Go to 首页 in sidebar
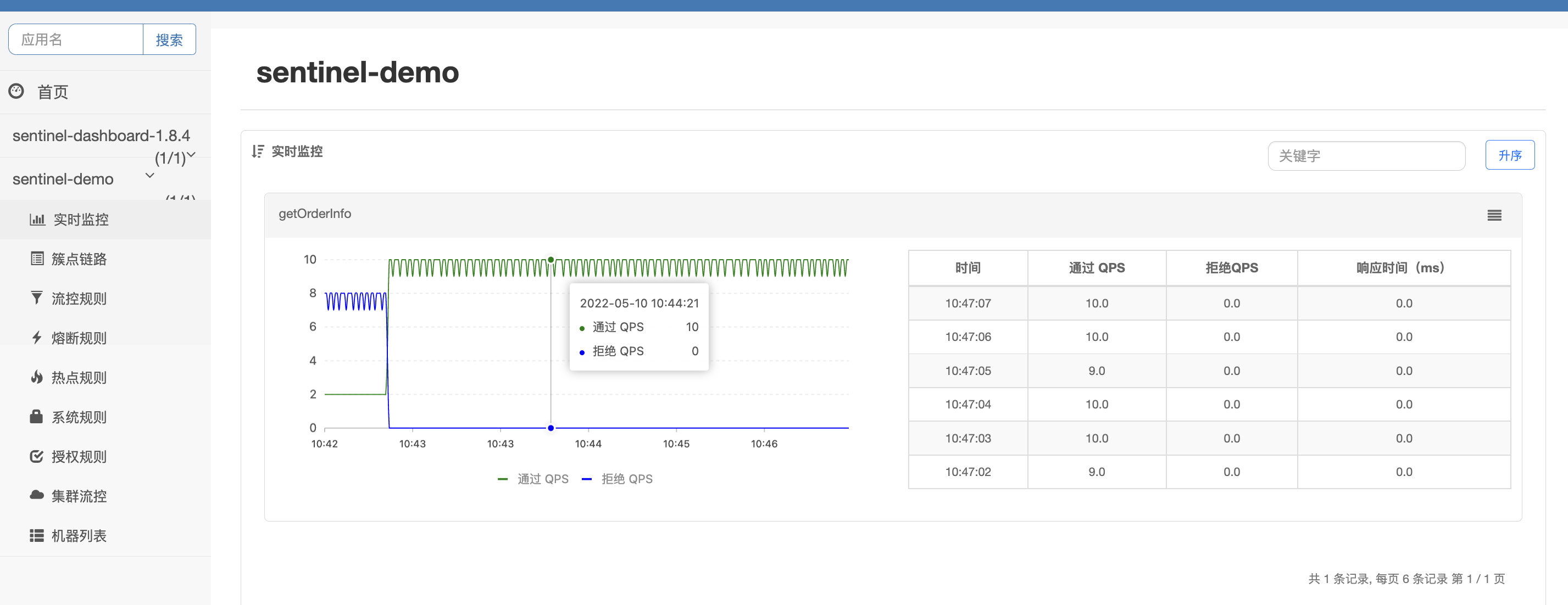The width and height of the screenshot is (1568, 605). pos(52,92)
